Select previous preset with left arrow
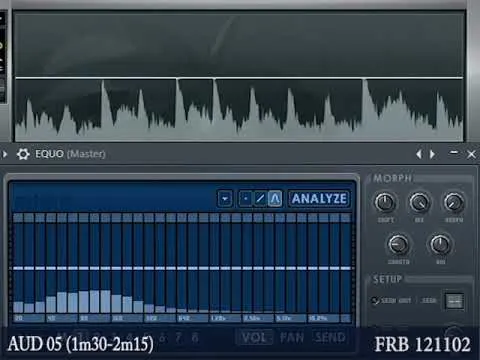Viewport: 480px width, 360px height. pyautogui.click(x=419, y=154)
